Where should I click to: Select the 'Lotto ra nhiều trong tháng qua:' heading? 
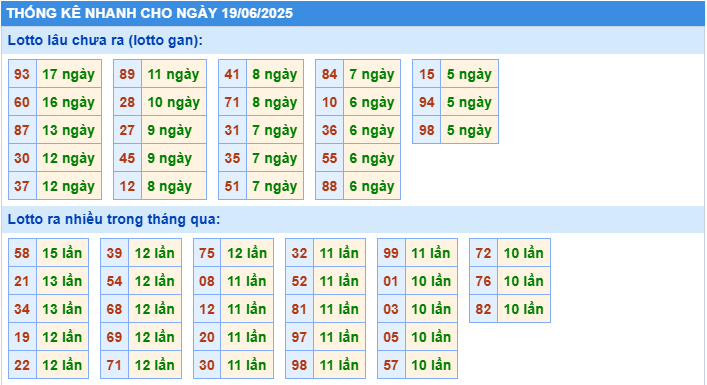114,219
